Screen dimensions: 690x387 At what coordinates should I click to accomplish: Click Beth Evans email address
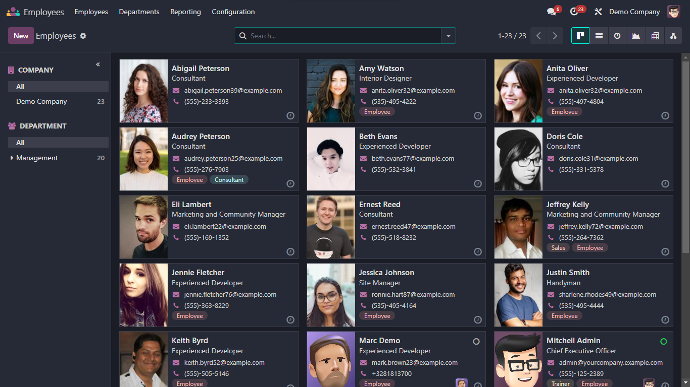click(413, 158)
